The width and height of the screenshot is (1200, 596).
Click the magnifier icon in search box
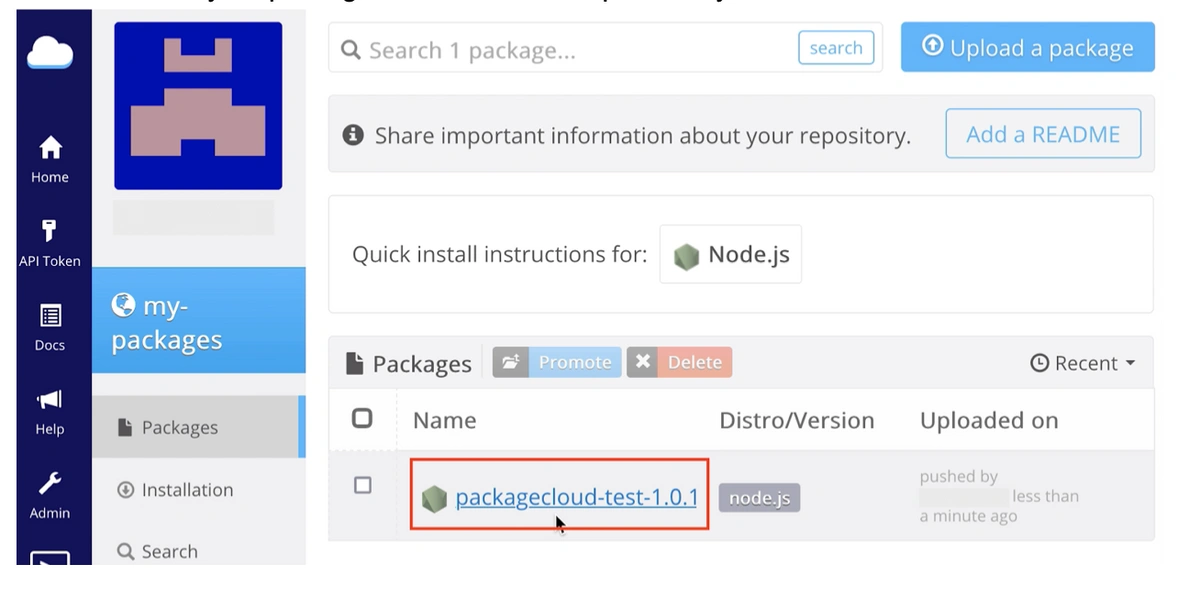coord(351,50)
